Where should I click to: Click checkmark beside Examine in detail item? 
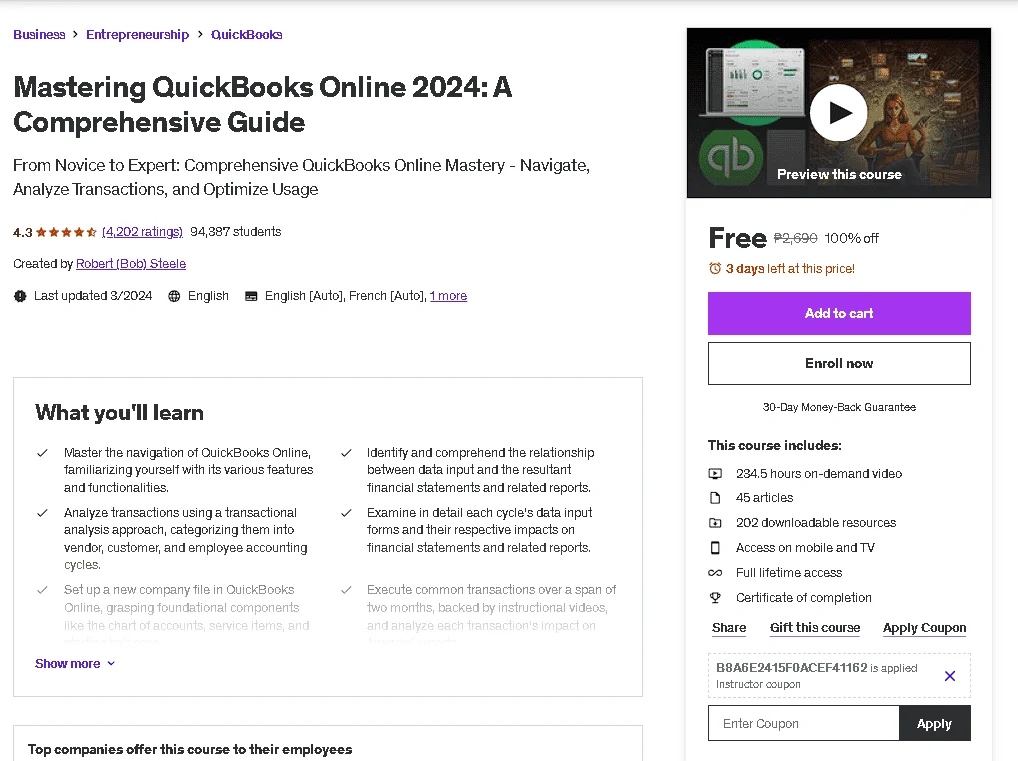tap(346, 513)
